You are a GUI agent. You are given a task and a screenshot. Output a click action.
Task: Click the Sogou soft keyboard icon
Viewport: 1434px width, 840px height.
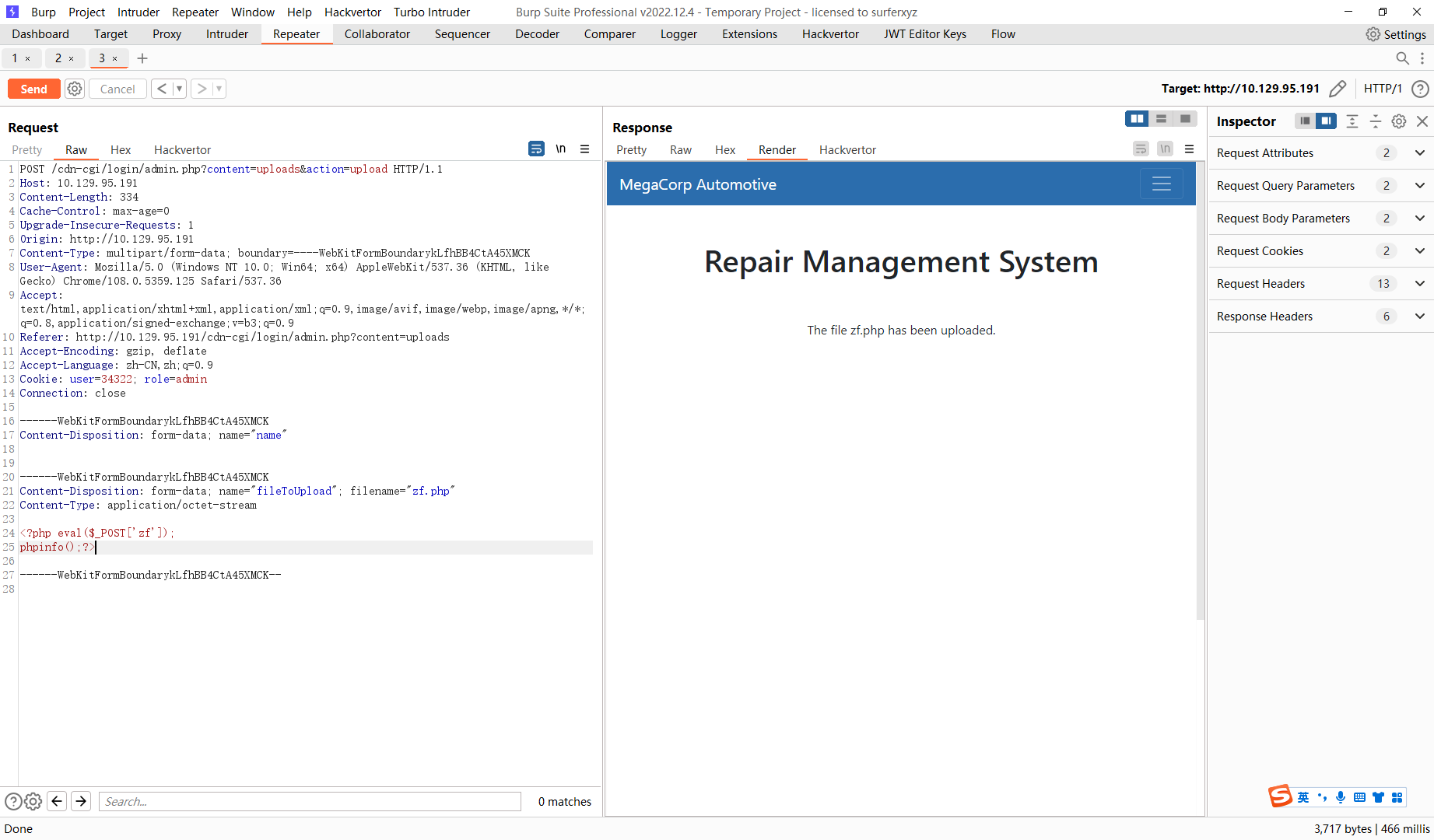click(1359, 797)
